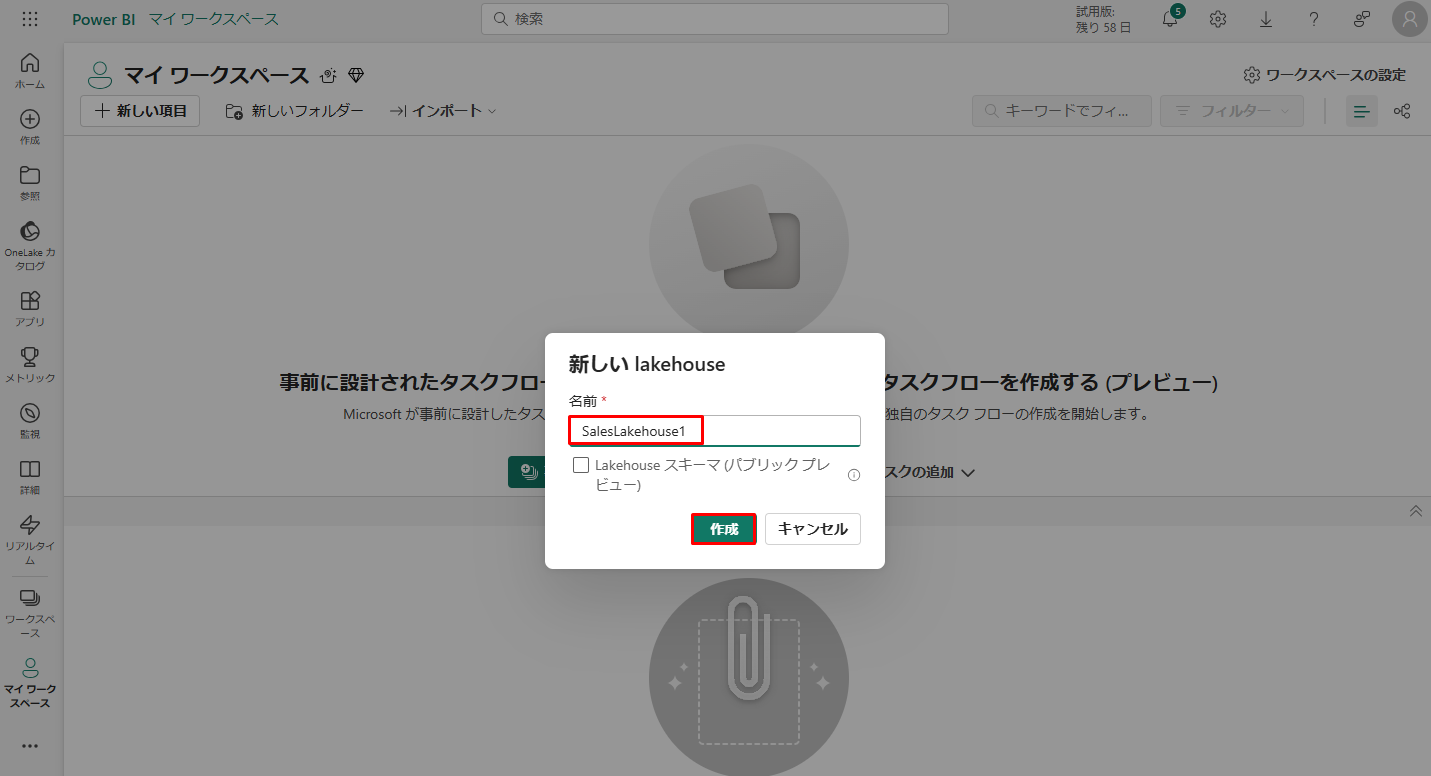Viewport: 1431px width, 776px height.
Task: Click the info icon next to Lakehouse schema
Action: coord(854,475)
